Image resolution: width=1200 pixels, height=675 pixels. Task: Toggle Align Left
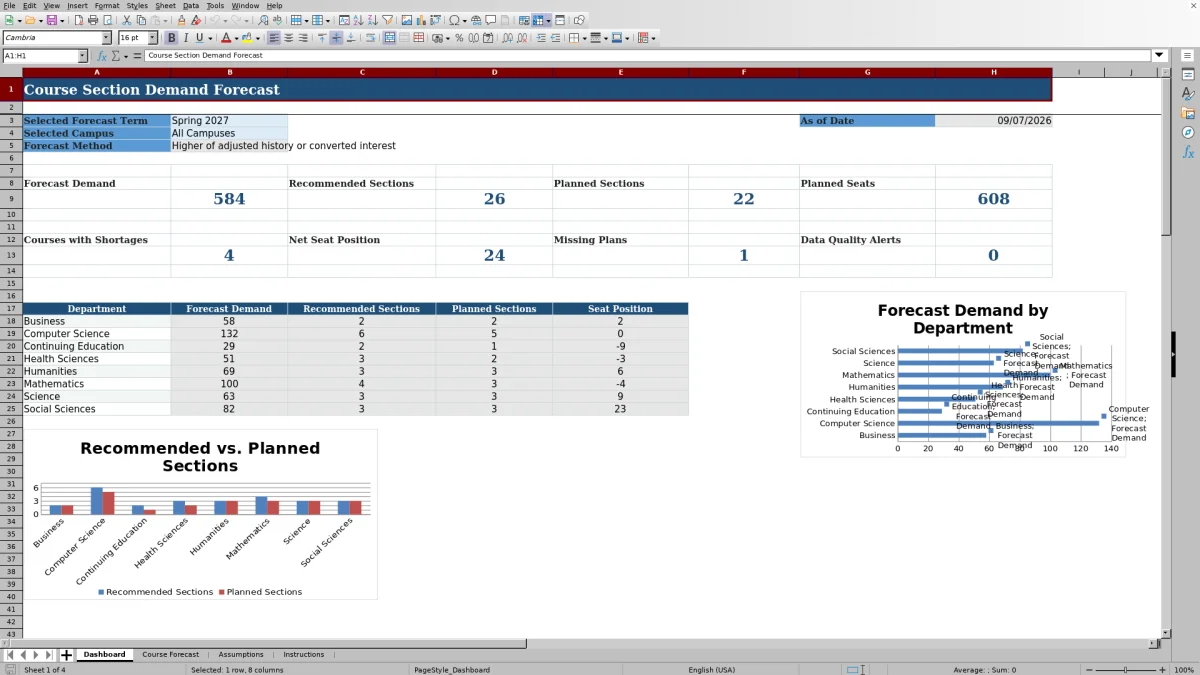[273, 38]
